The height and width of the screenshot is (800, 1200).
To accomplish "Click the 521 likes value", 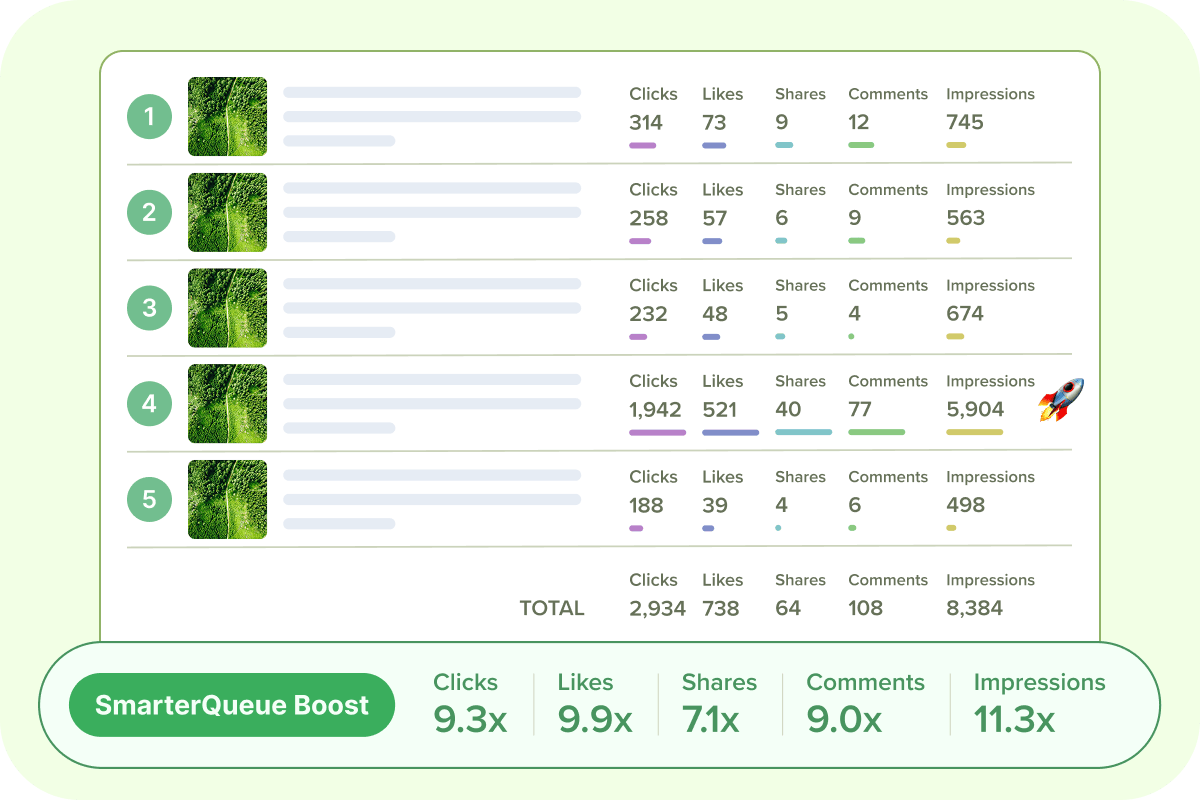I will (x=720, y=410).
